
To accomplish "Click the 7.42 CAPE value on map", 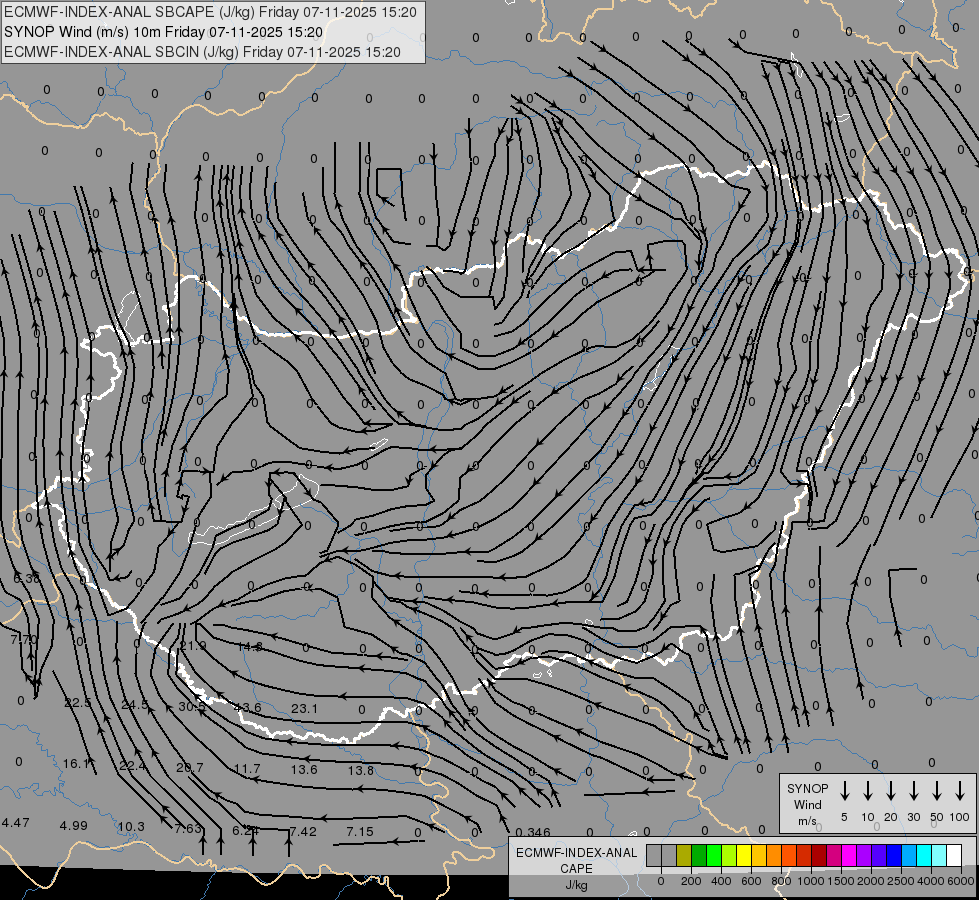I will point(303,831).
